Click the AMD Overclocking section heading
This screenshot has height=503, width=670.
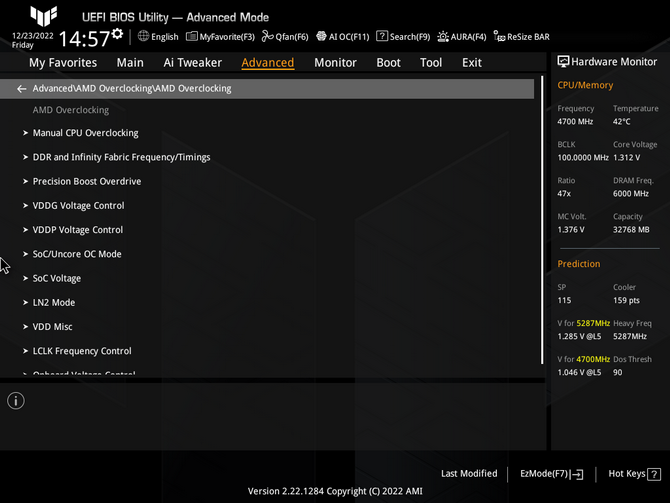(x=71, y=110)
